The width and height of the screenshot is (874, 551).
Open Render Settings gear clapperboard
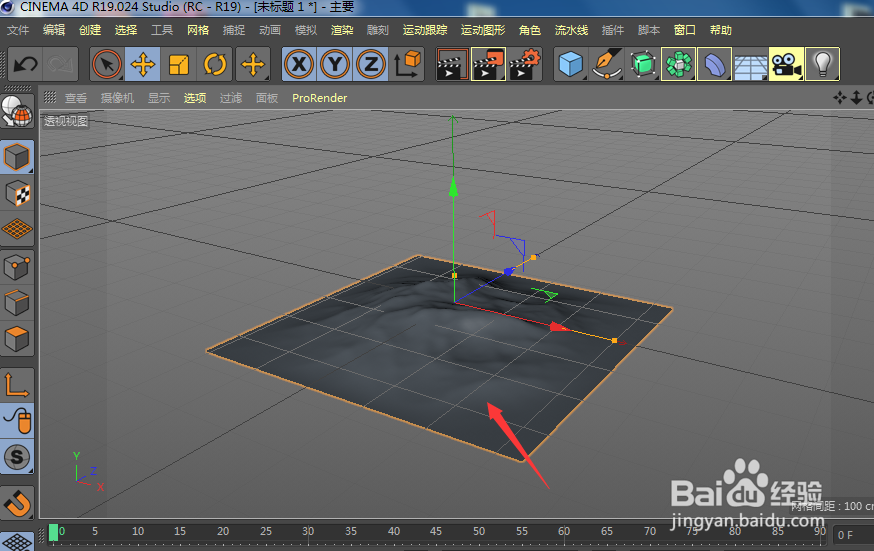point(525,65)
